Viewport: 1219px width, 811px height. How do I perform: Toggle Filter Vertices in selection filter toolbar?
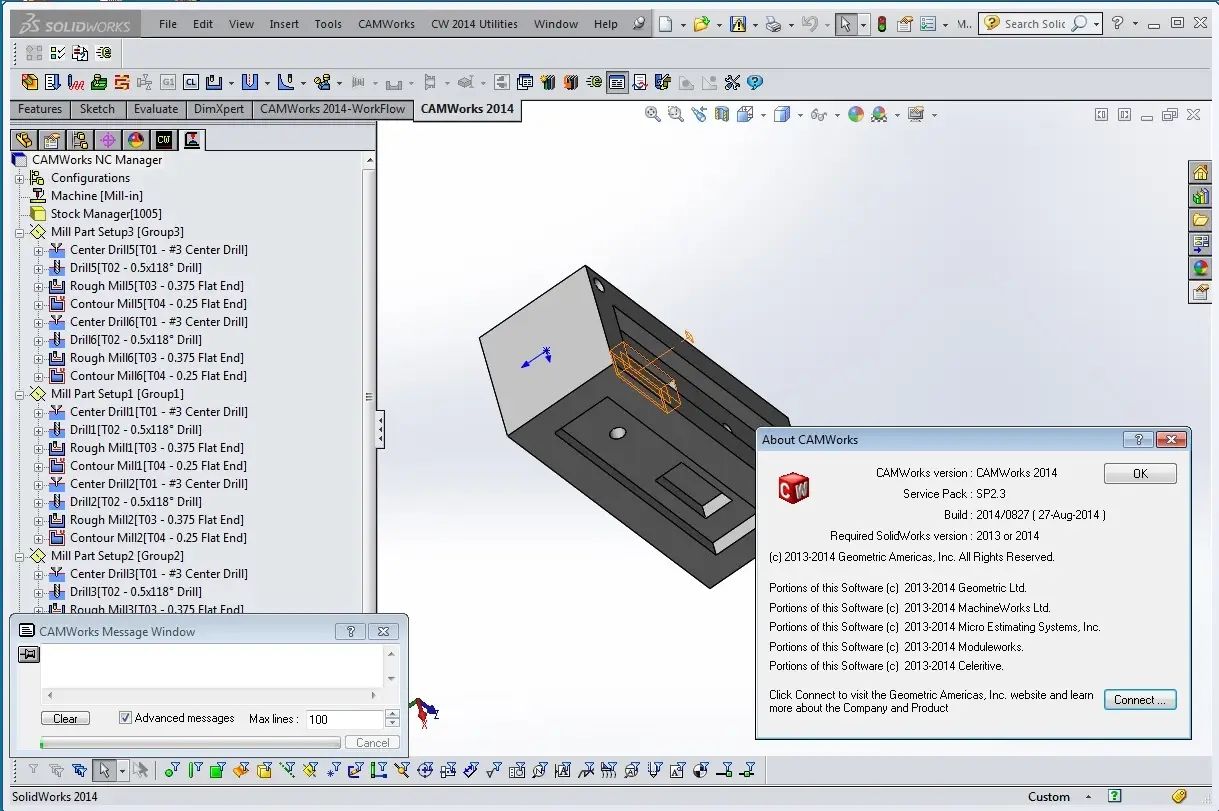[171, 770]
